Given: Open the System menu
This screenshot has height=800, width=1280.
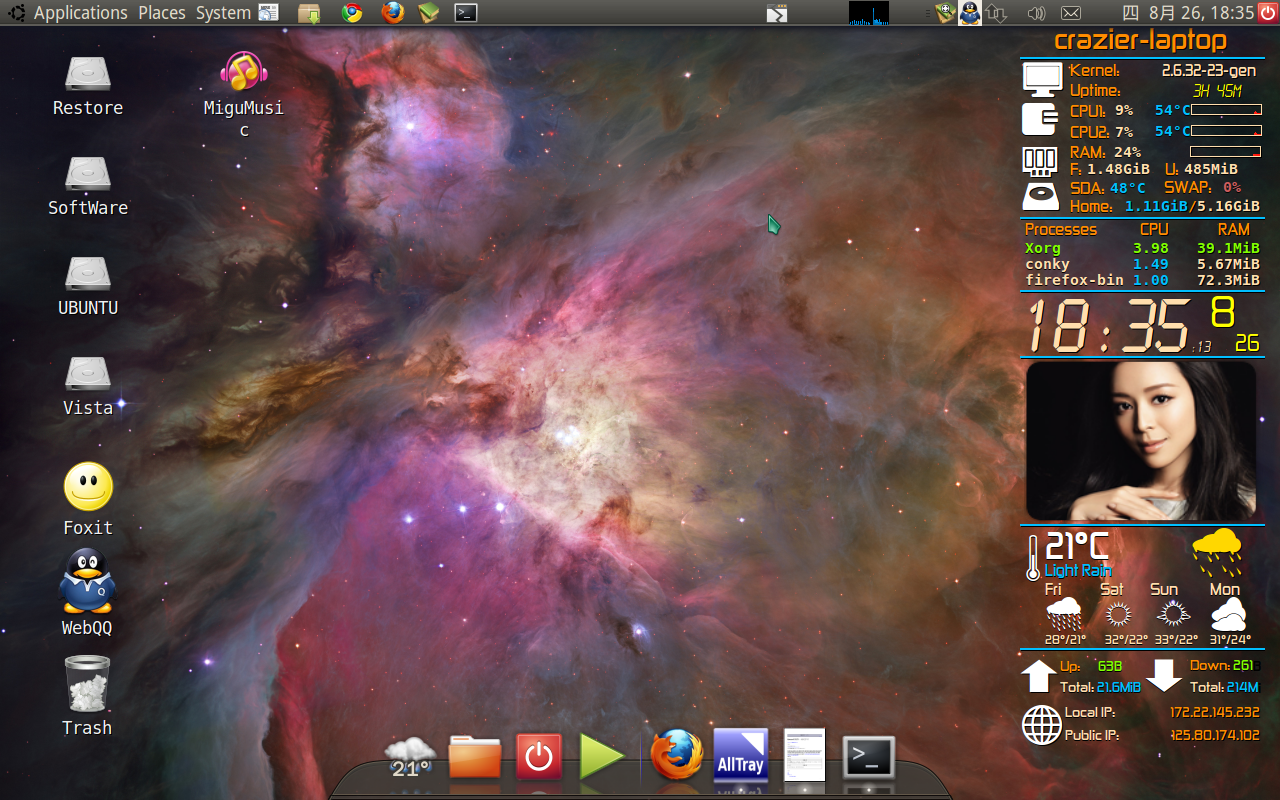Looking at the screenshot, I should pos(223,13).
